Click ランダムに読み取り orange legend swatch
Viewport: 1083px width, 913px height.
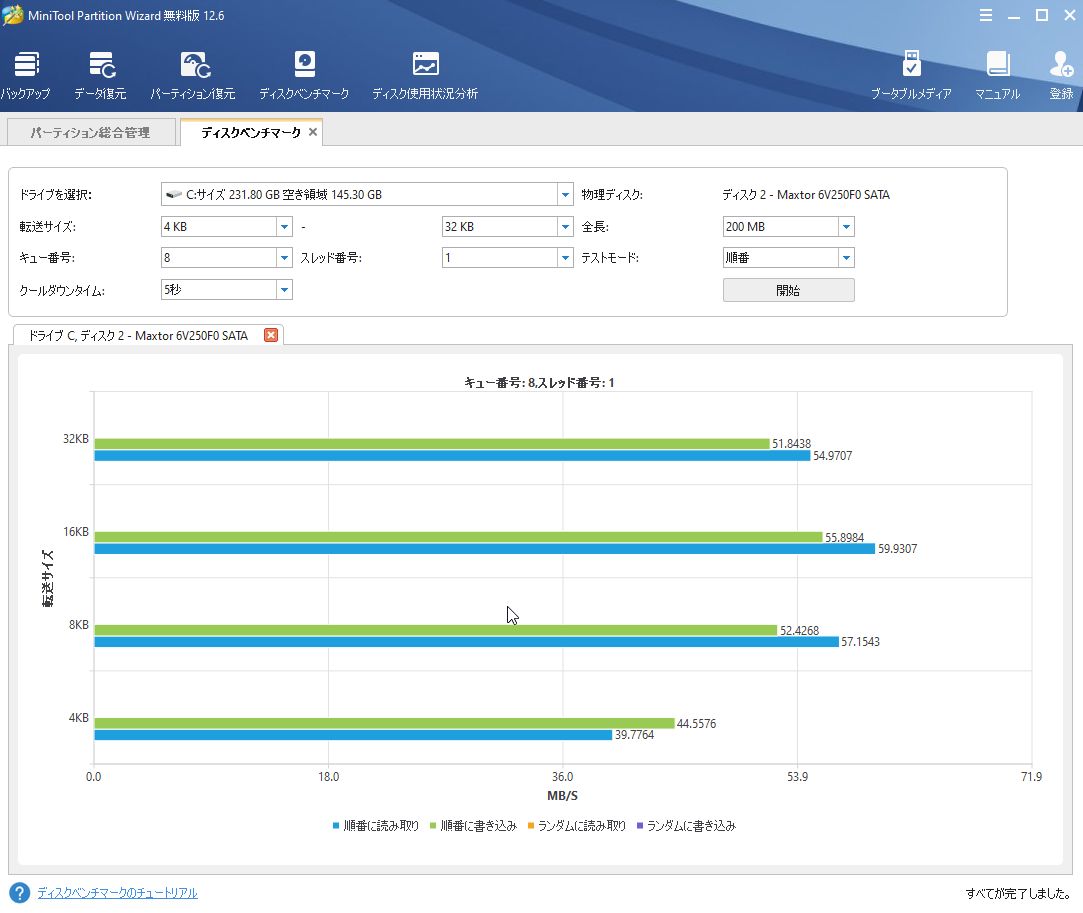[530, 825]
